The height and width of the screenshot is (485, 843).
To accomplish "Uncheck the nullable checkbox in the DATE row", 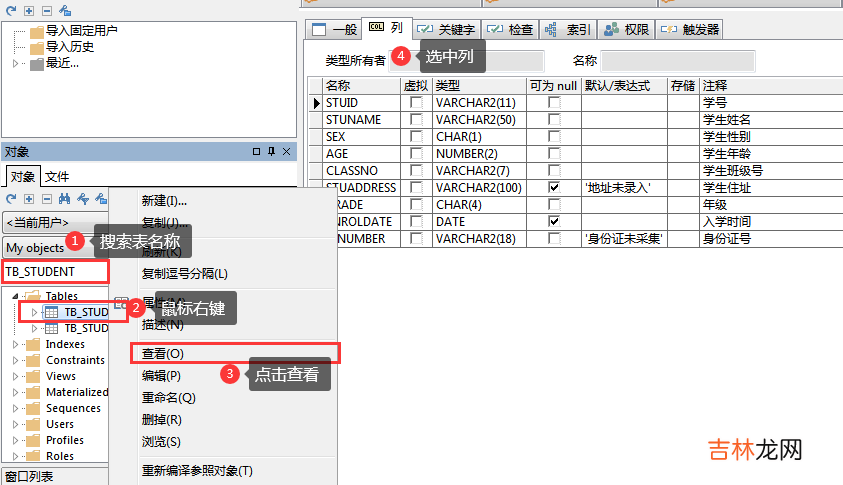I will (554, 221).
